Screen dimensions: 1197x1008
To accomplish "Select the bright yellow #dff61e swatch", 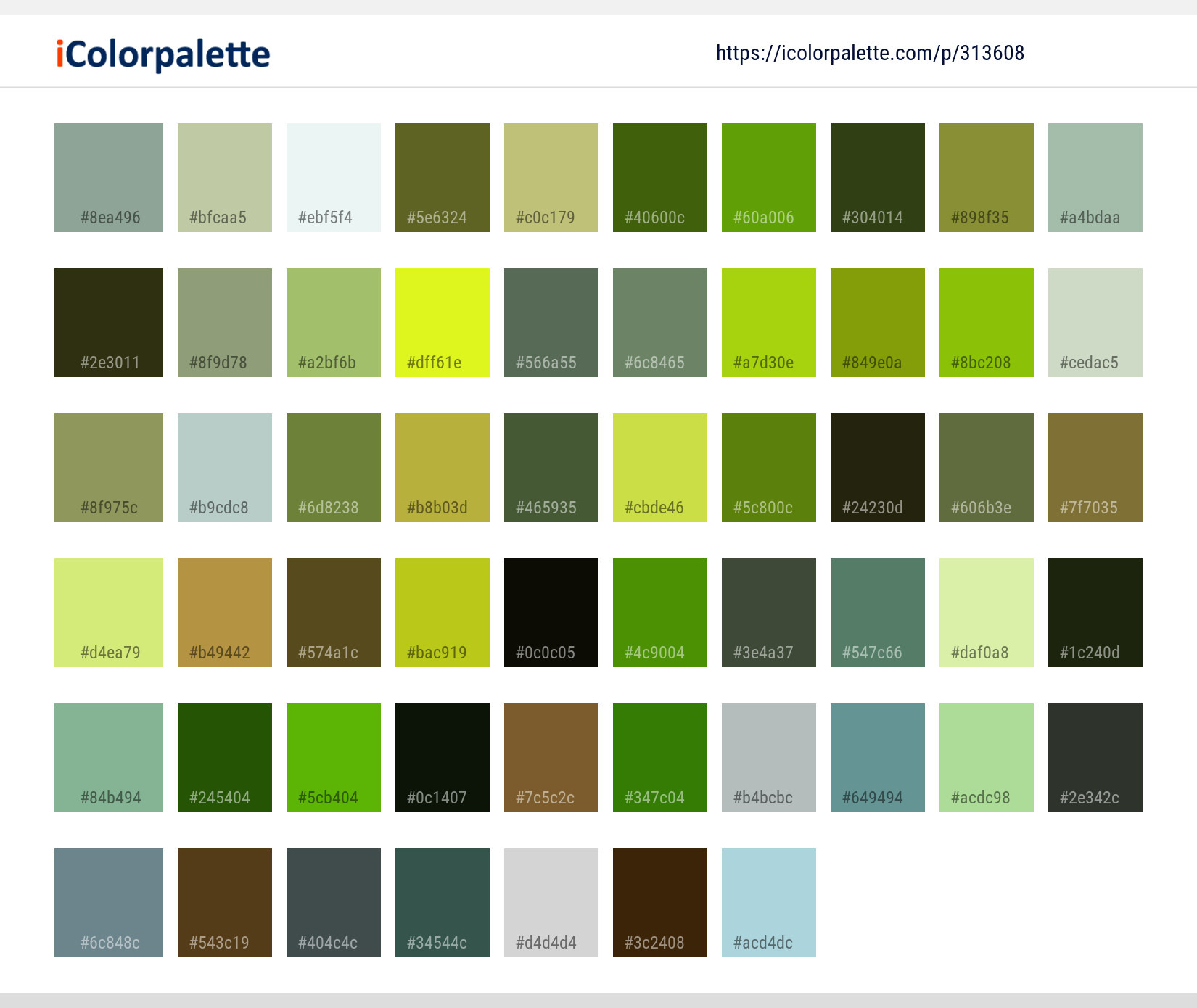I will (x=443, y=323).
